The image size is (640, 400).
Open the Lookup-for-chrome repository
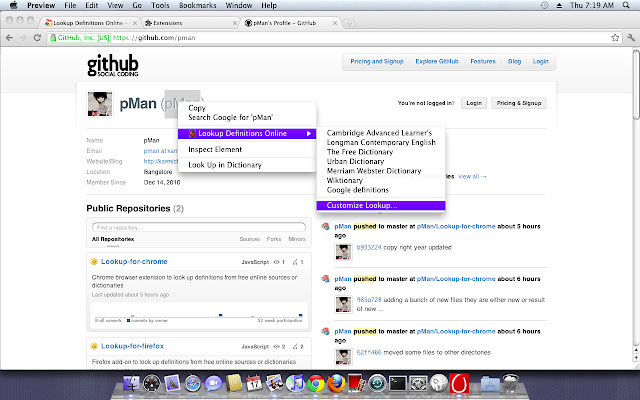pyautogui.click(x=134, y=262)
